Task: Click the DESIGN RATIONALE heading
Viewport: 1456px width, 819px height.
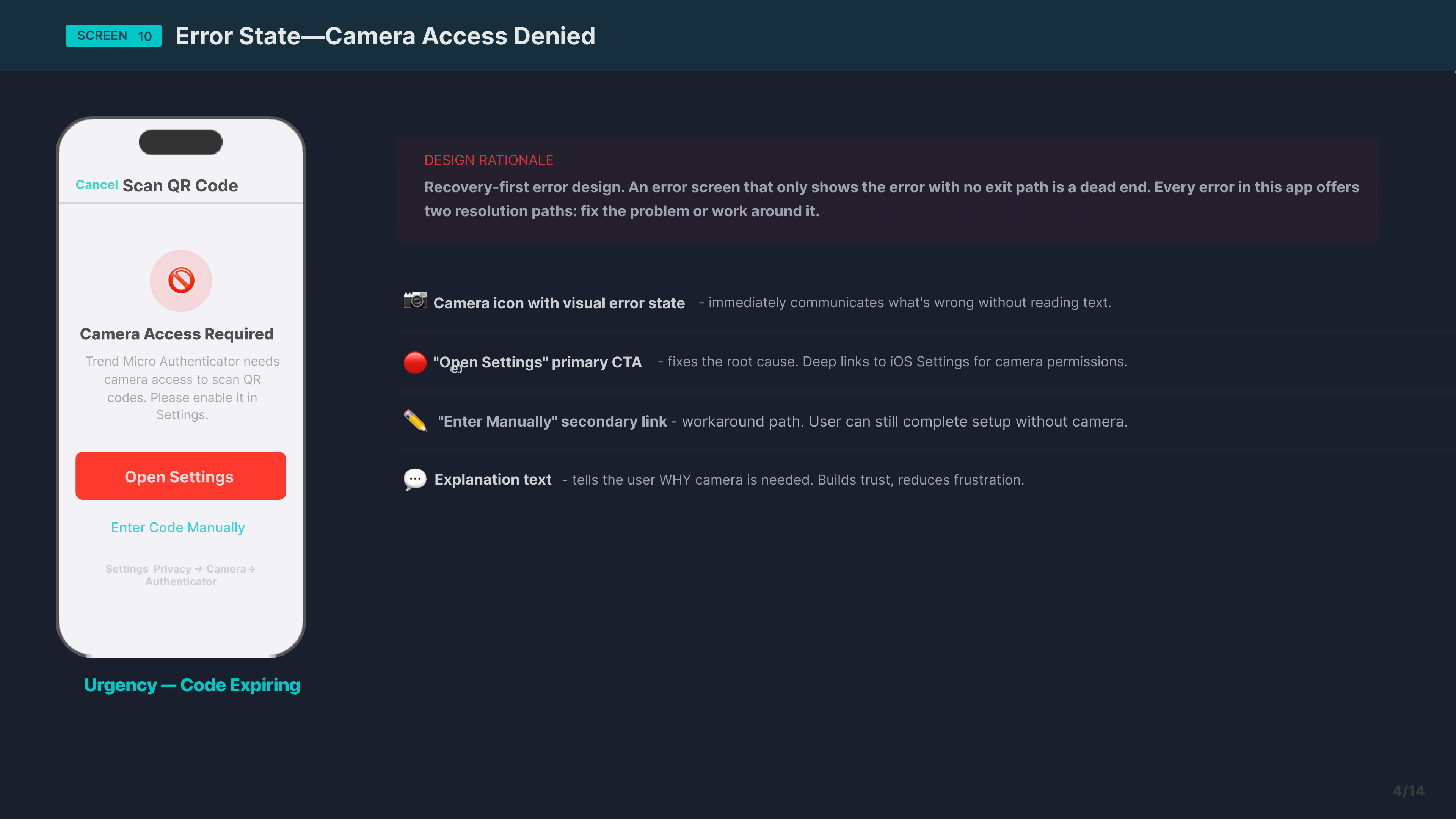Action: pyautogui.click(x=488, y=160)
